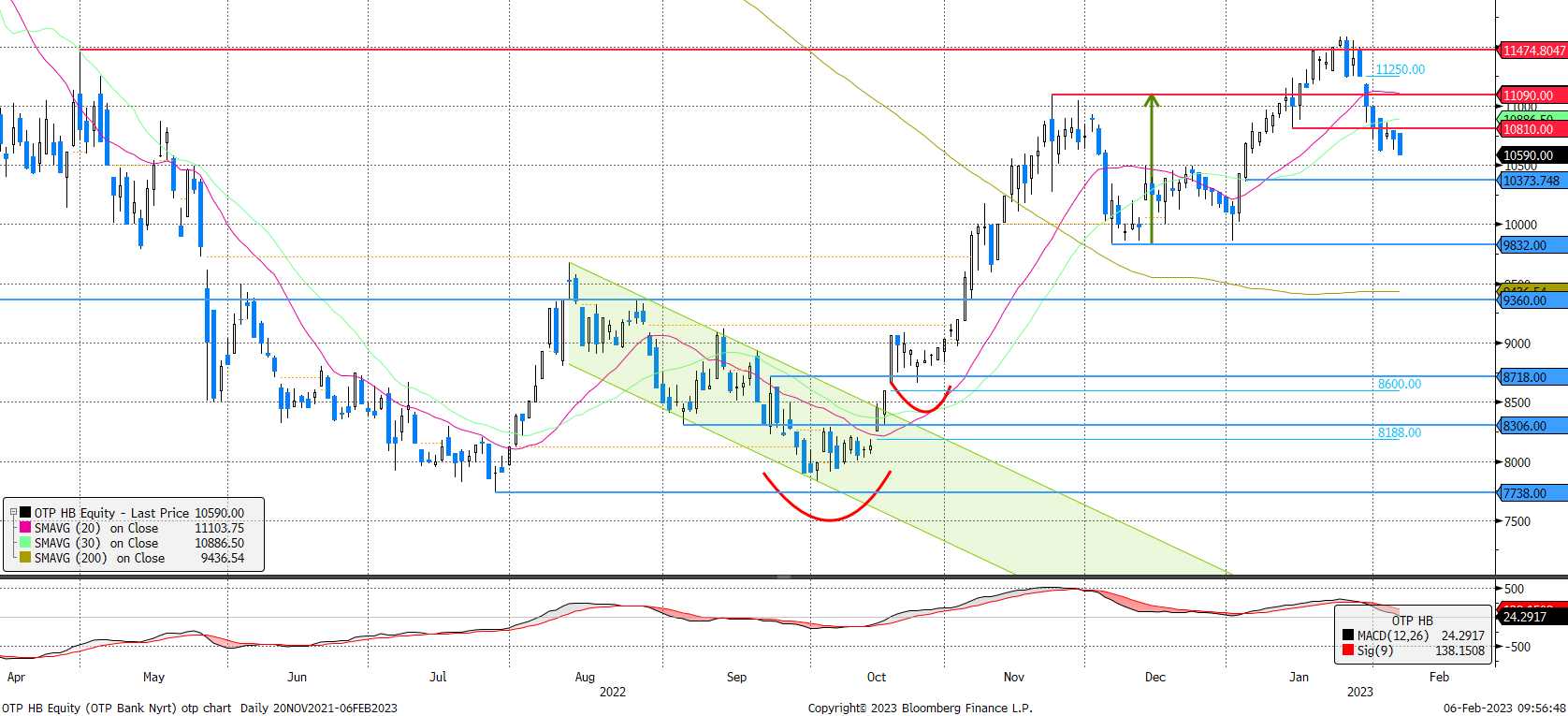Screen dimensions: 1568x716
Task: Click black swatch for OTP HB Equity
Action: [25, 513]
